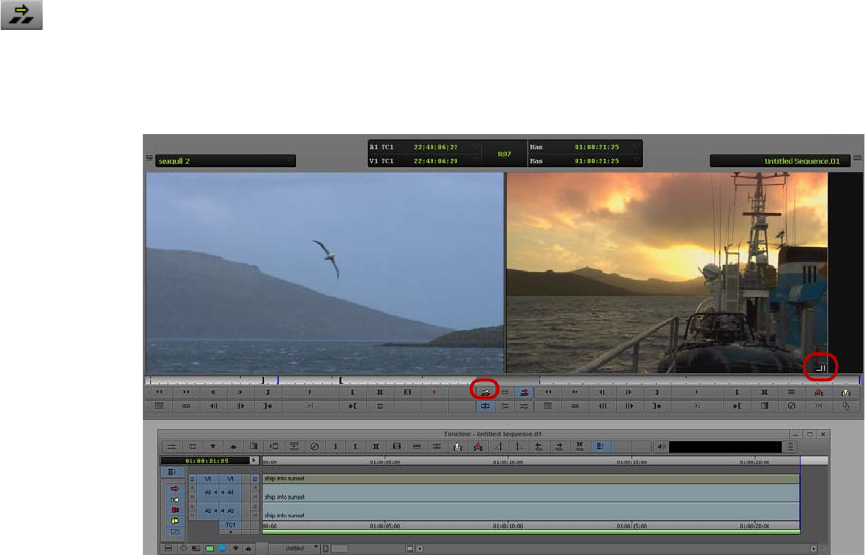Screen dimensions: 865x555
Task: Click the circled Splice-in button between monitors
Action: (484, 392)
